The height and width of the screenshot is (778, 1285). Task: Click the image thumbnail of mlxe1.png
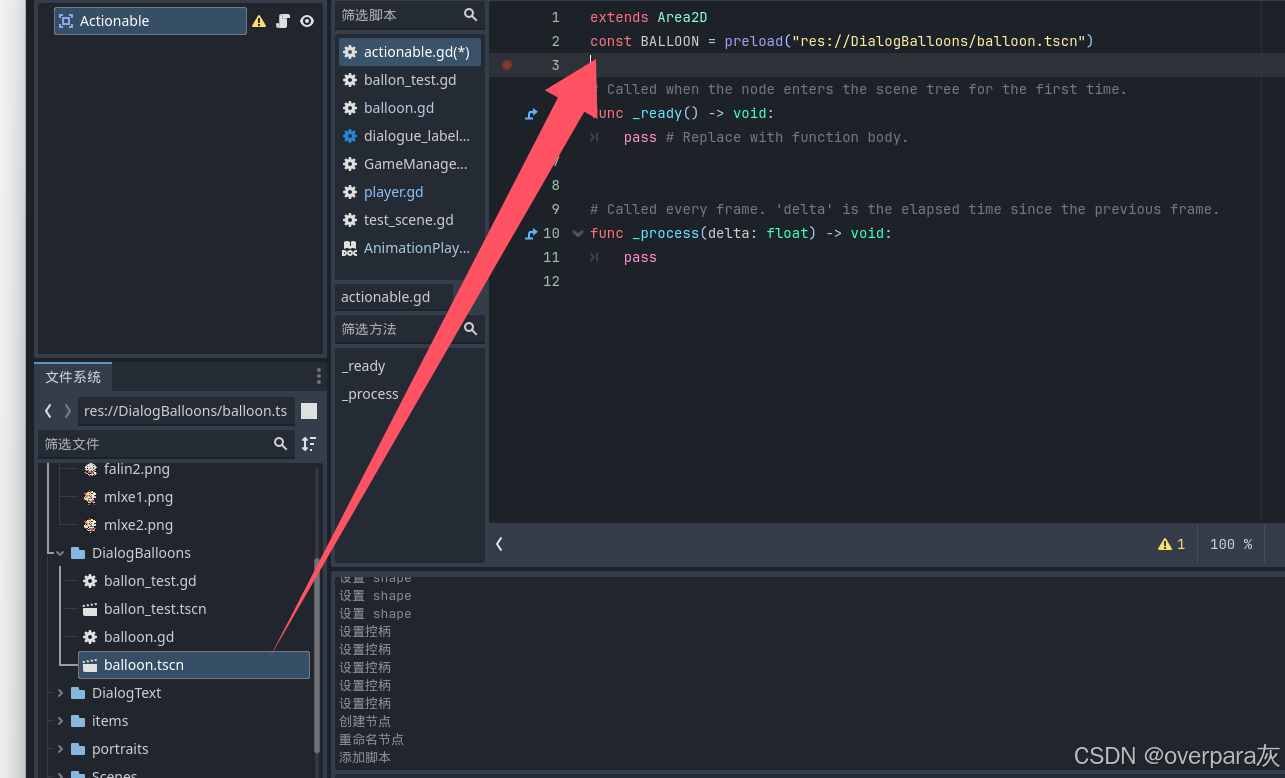[90, 497]
